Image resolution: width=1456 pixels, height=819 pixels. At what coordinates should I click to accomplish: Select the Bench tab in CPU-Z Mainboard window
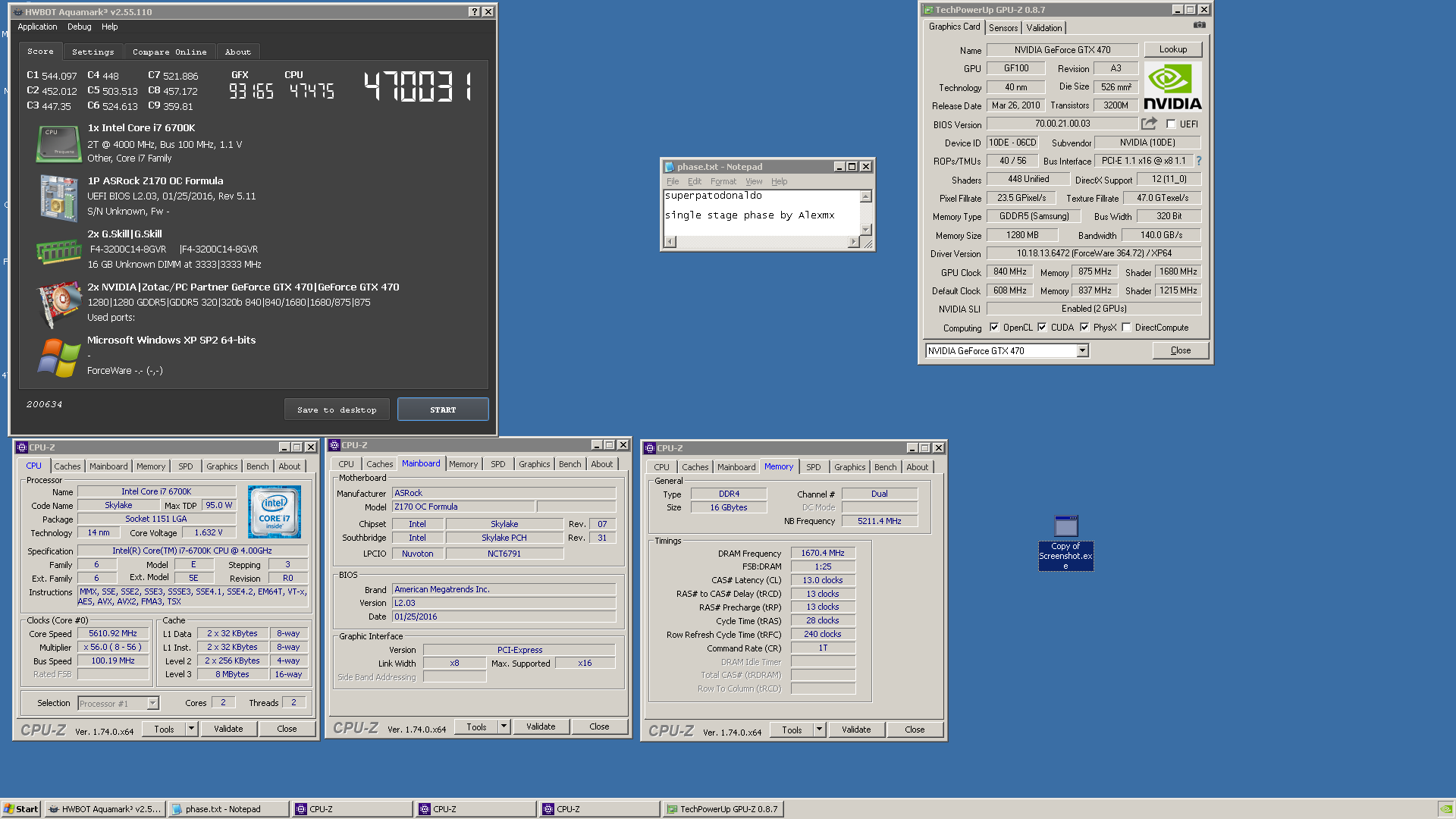[570, 464]
